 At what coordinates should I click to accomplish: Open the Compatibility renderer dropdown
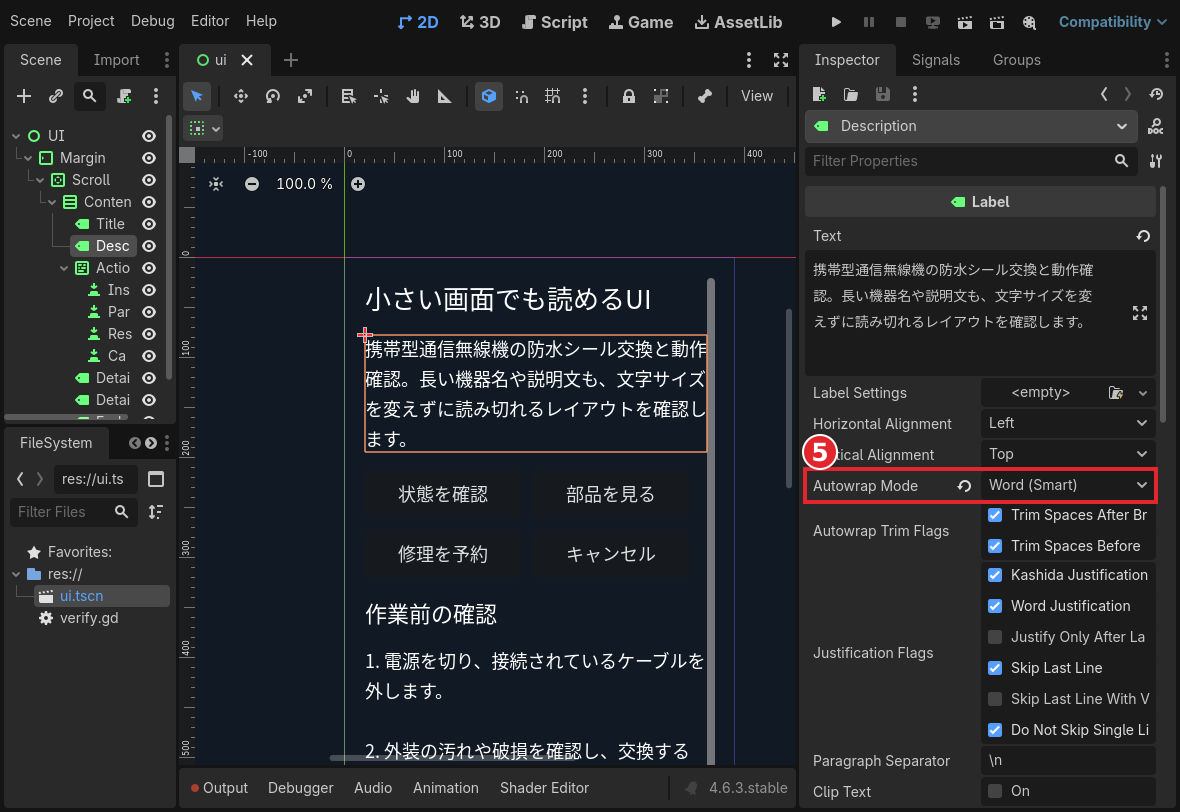coord(1112,22)
